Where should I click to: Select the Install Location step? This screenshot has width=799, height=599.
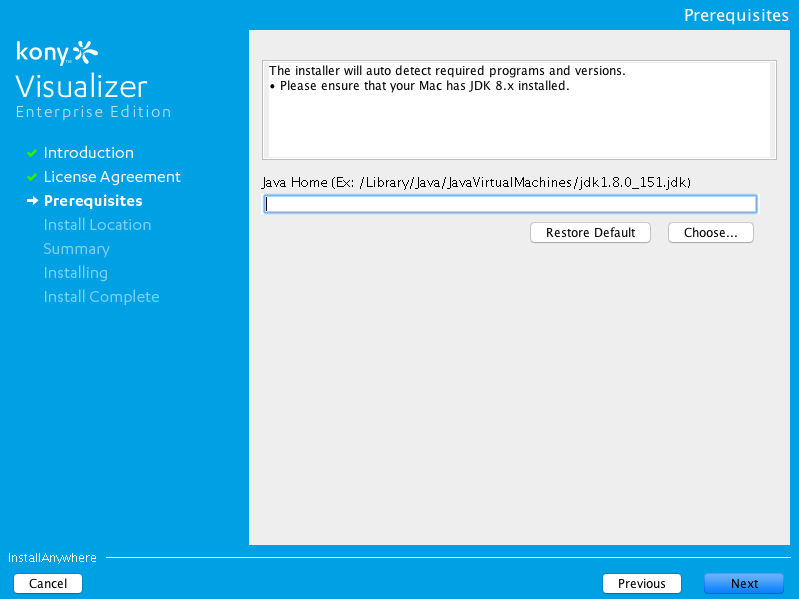click(97, 225)
